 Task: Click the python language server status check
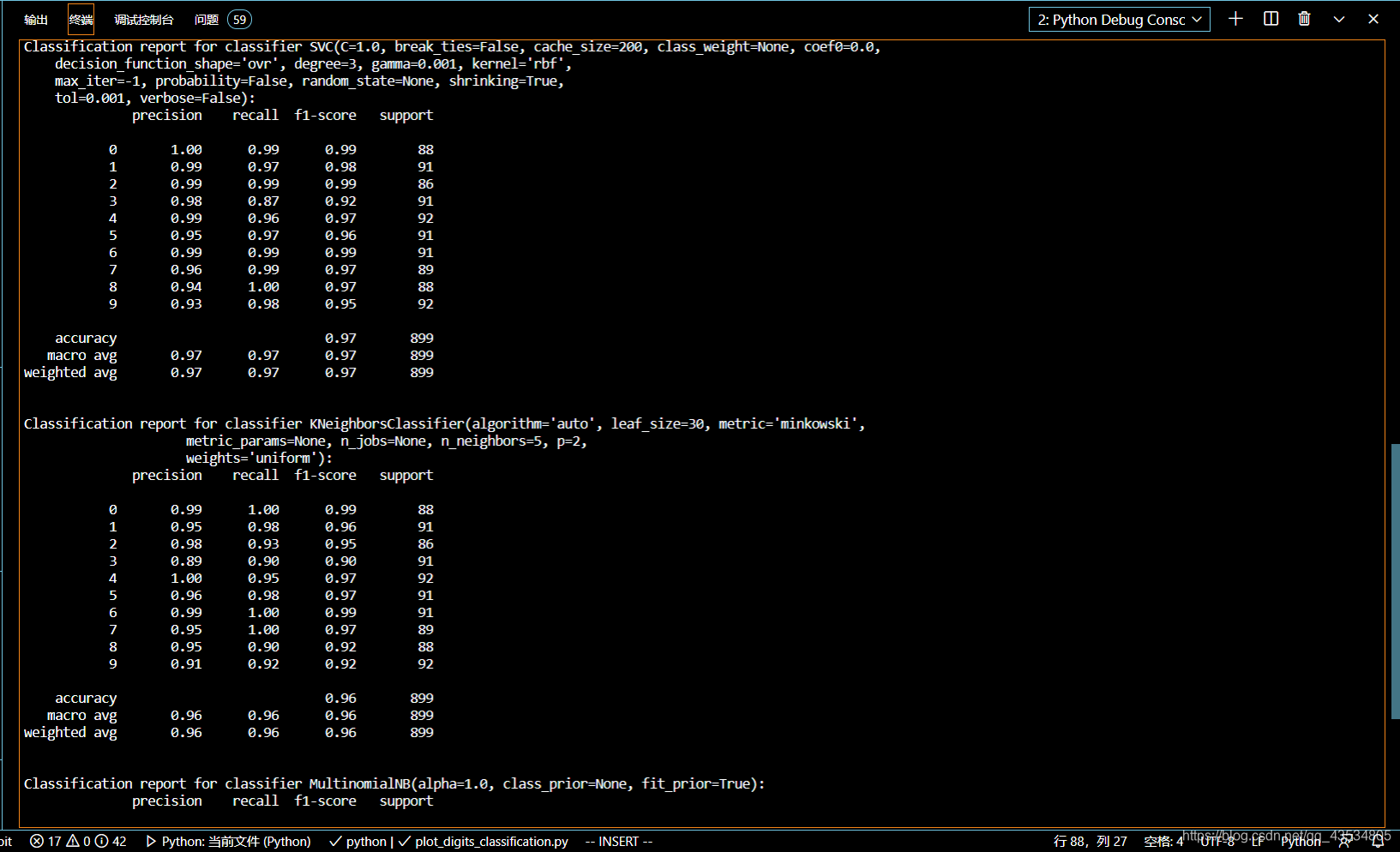[358, 842]
